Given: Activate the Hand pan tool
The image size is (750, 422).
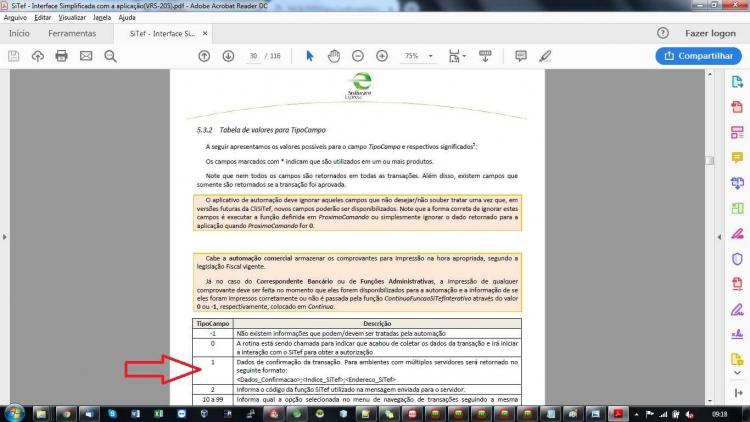Looking at the screenshot, I should pos(334,56).
